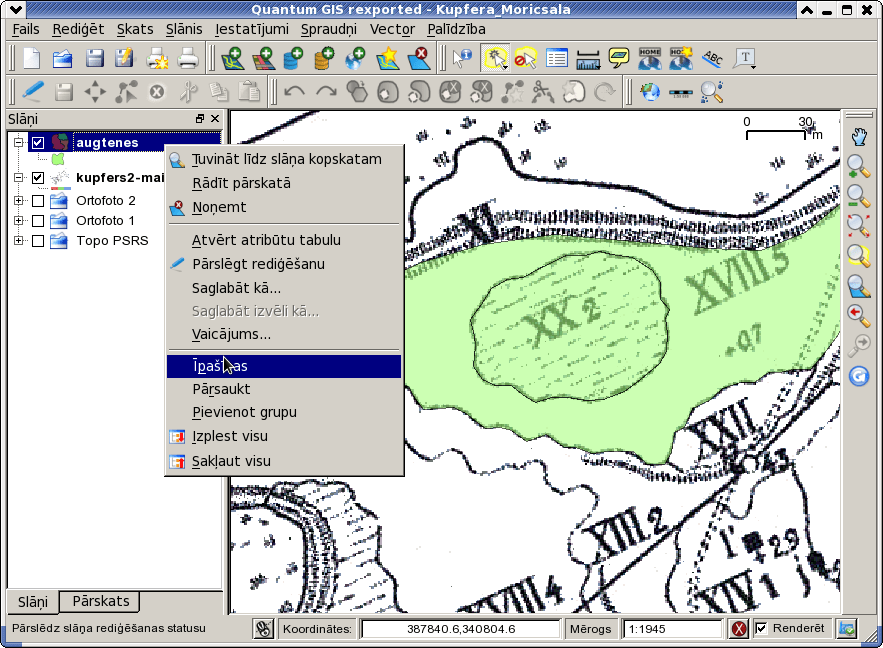Viewport: 883px width, 648px height.
Task: Enable the Ortofoto 2 group checkbox
Action: [38, 200]
